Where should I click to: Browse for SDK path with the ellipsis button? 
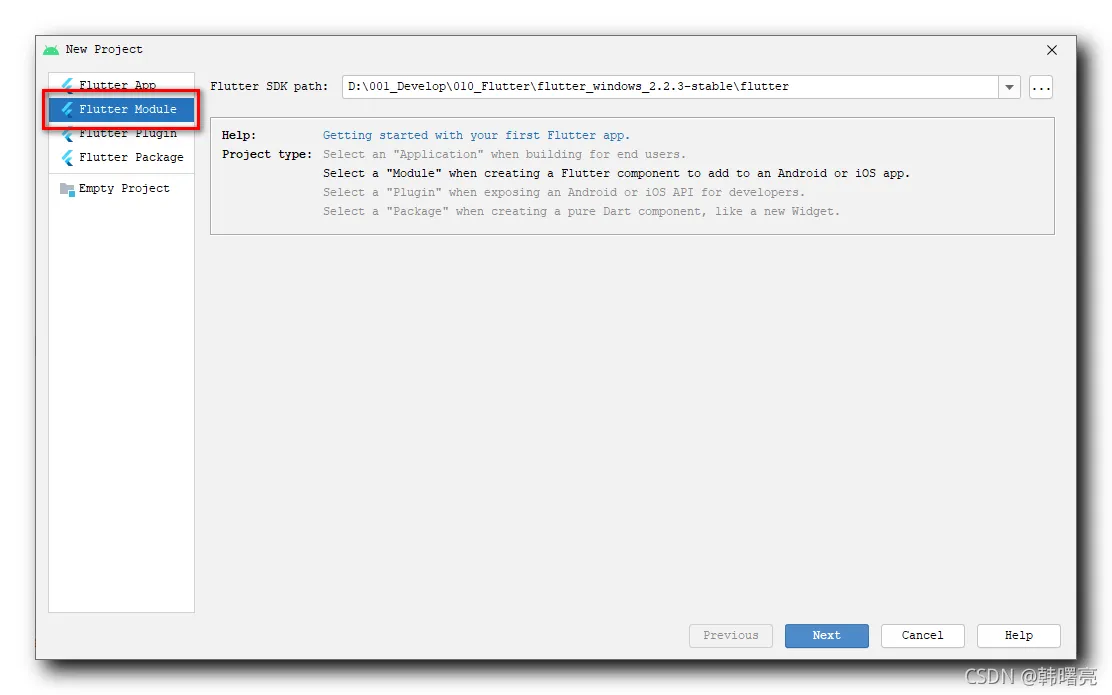tap(1040, 87)
